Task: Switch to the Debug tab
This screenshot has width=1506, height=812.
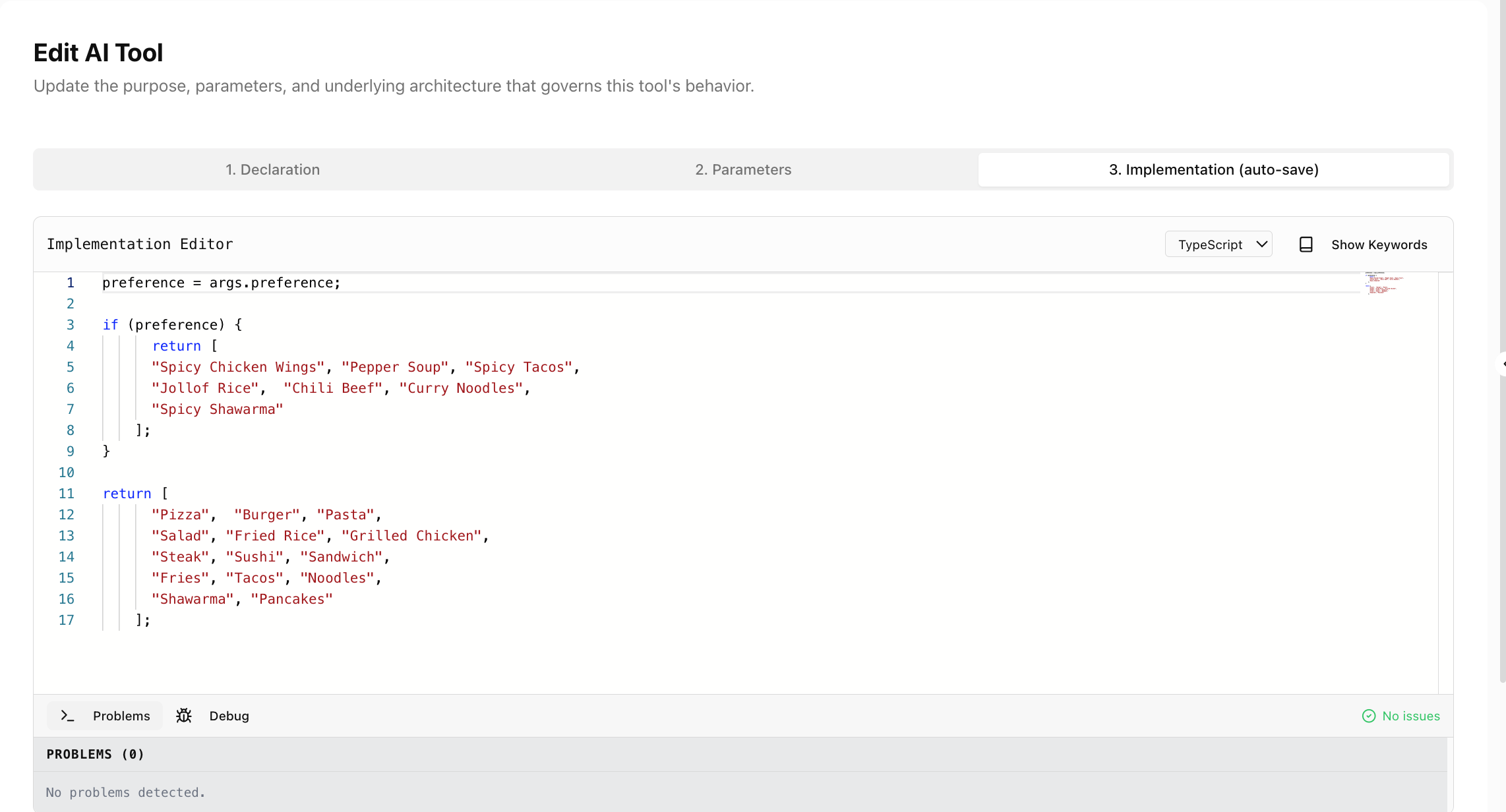Action: (x=212, y=716)
